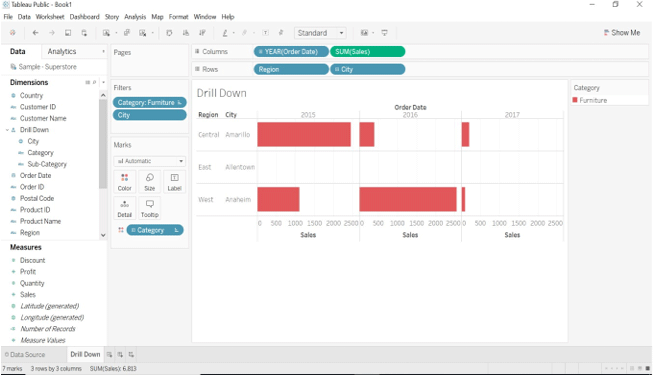653x375 pixels.
Task: Click the Redo forward arrow in toolbar
Action: [x=52, y=33]
